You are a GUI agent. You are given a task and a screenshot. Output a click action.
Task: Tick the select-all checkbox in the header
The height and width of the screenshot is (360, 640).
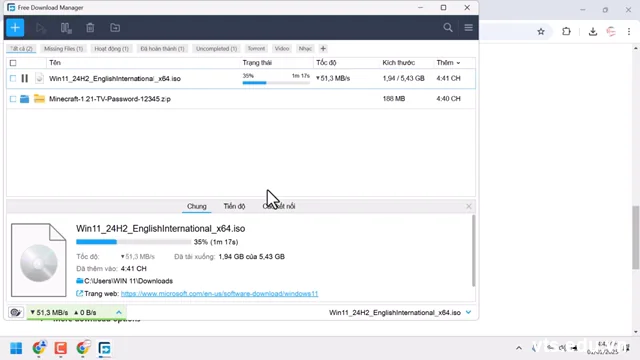coord(13,63)
